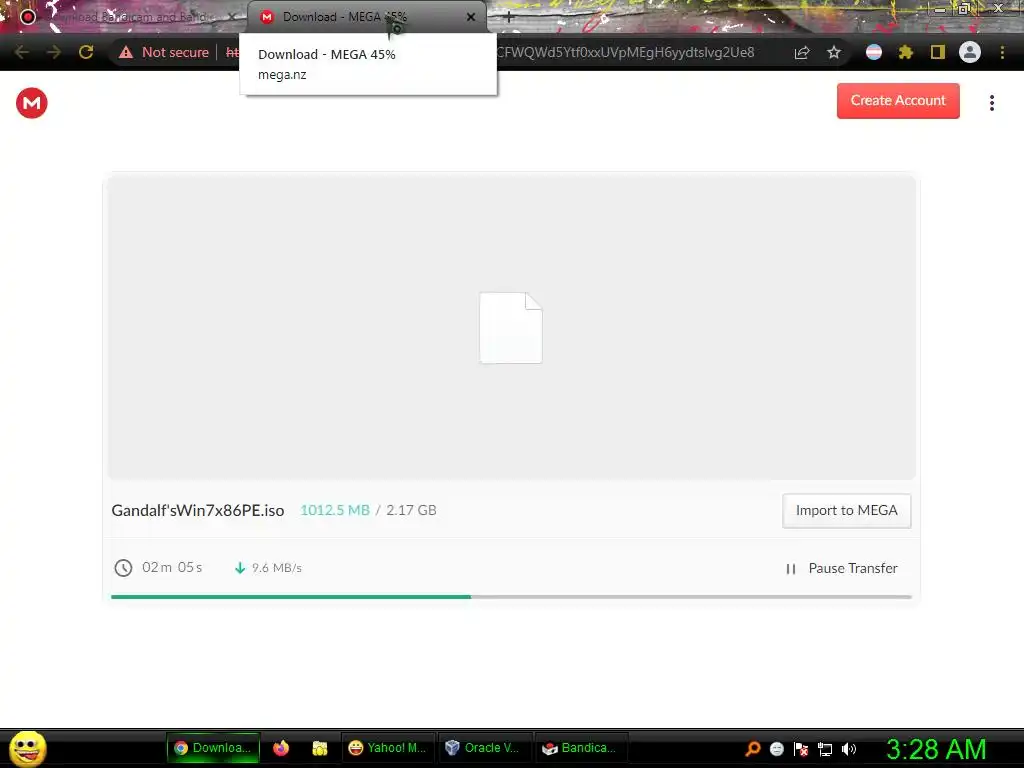Click the MEGA logo icon
Viewport: 1024px width, 768px height.
click(x=31, y=103)
